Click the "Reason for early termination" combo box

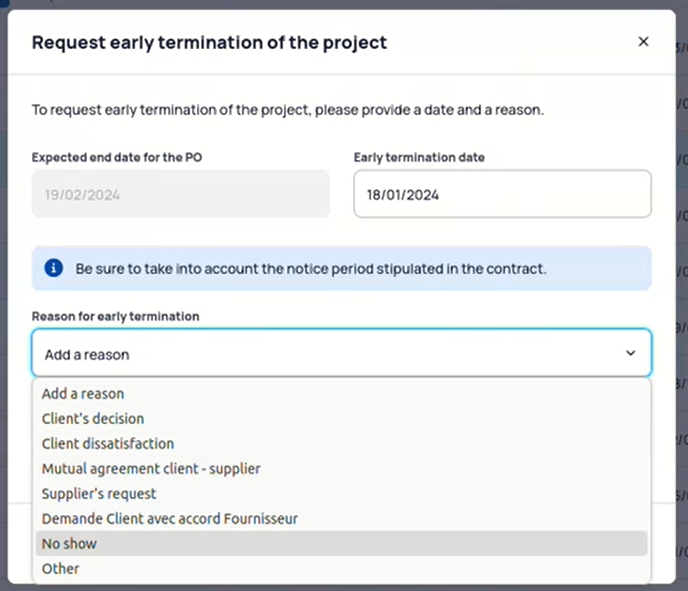[x=341, y=353]
